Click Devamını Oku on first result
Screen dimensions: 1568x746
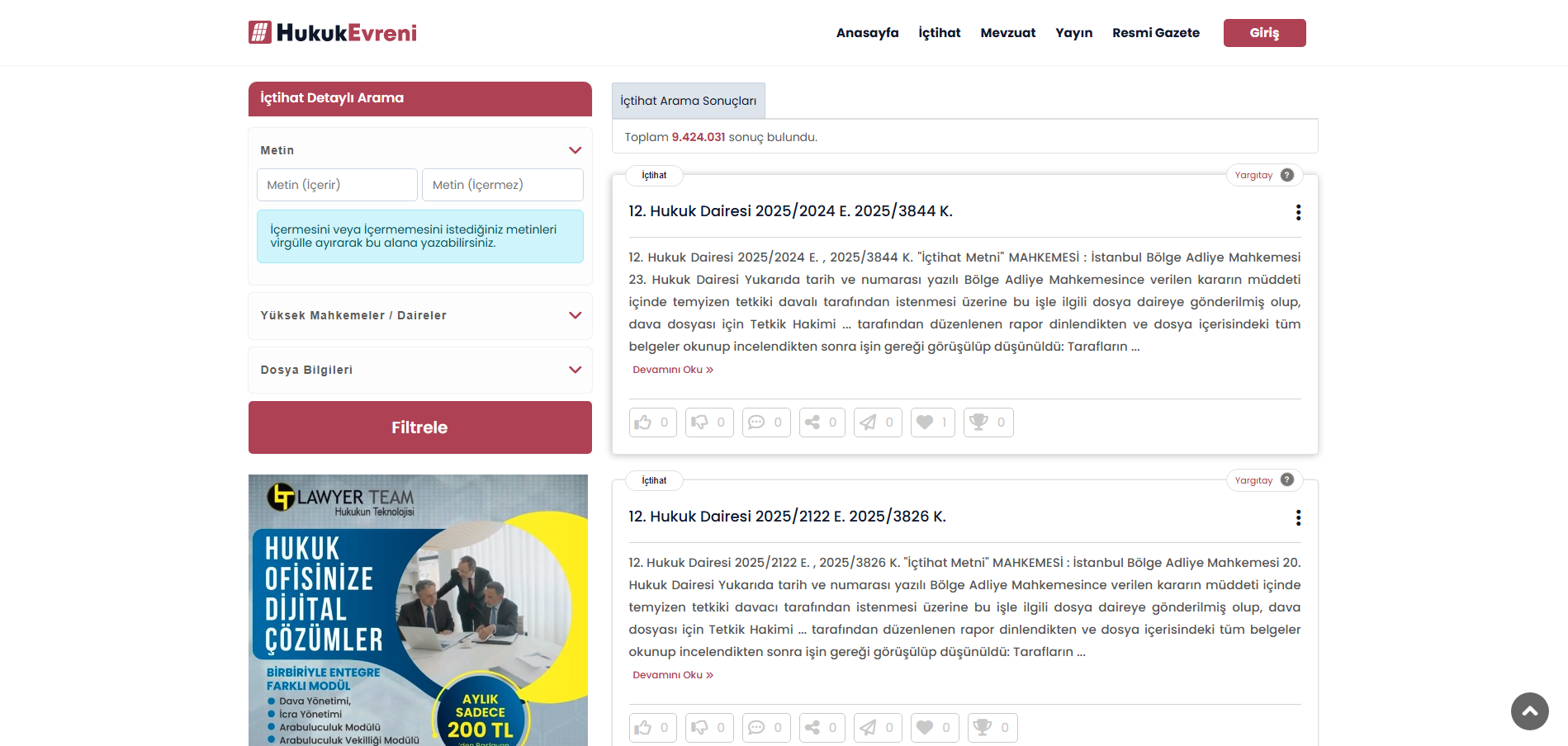point(672,370)
